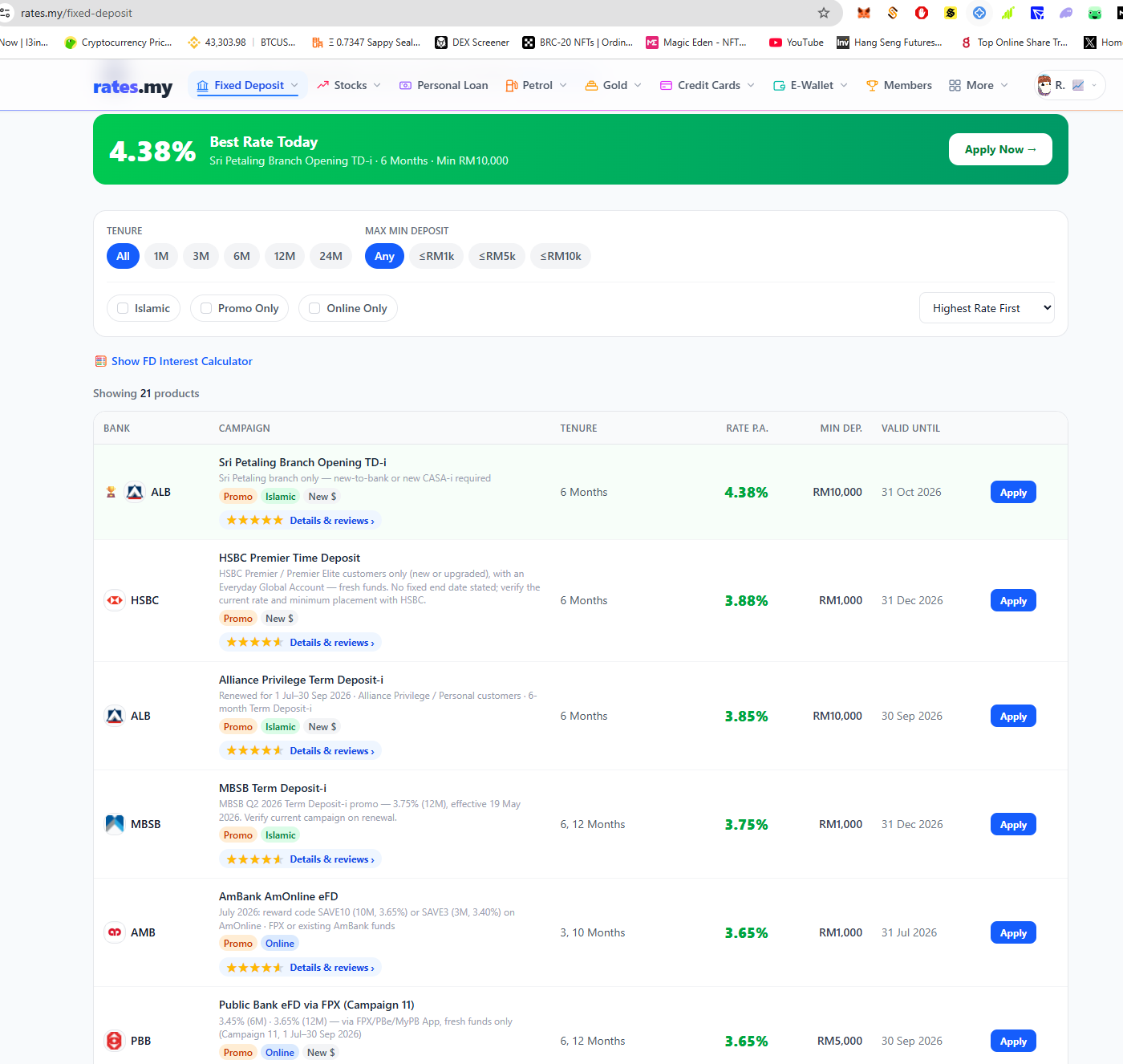1123x1064 pixels.
Task: Open the BRC-20 NFTs Ordinals bookmark
Action: 578,43
